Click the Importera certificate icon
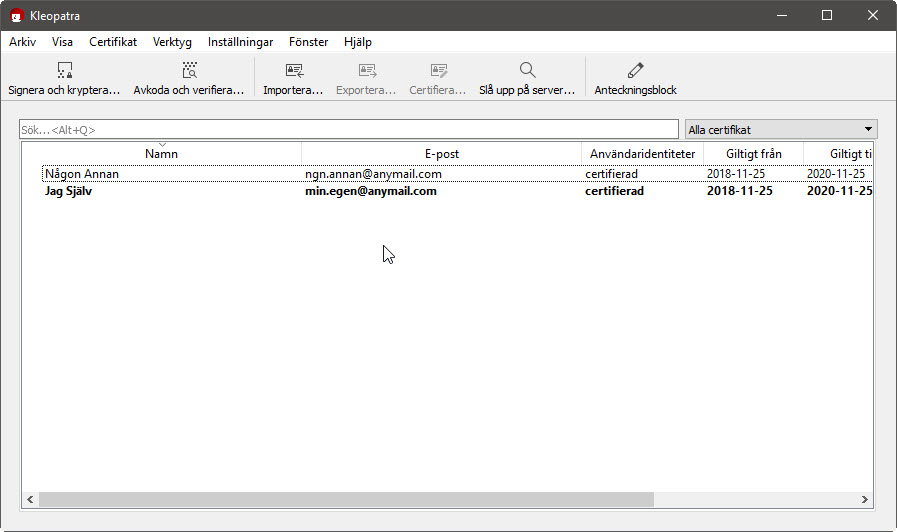 tap(293, 71)
